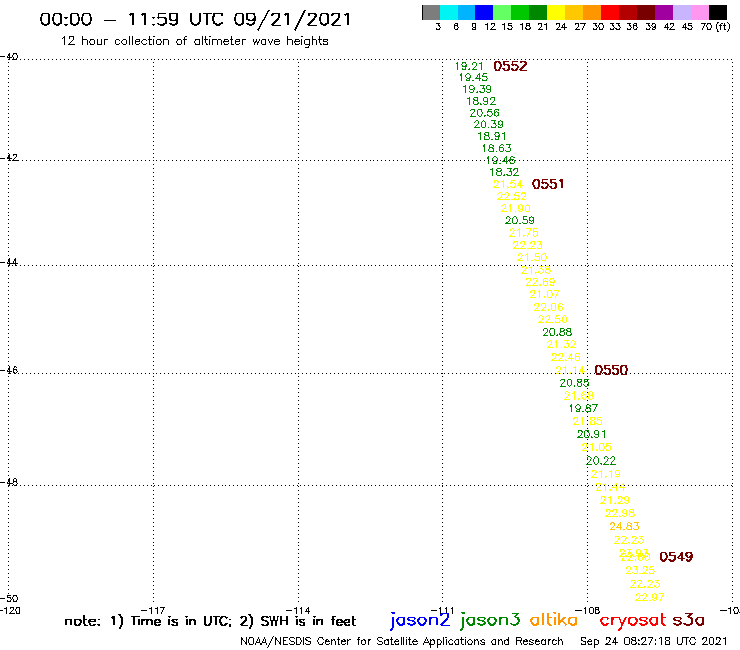The image size is (740, 650).
Task: Click the wave height value 19.39
Action: point(477,89)
